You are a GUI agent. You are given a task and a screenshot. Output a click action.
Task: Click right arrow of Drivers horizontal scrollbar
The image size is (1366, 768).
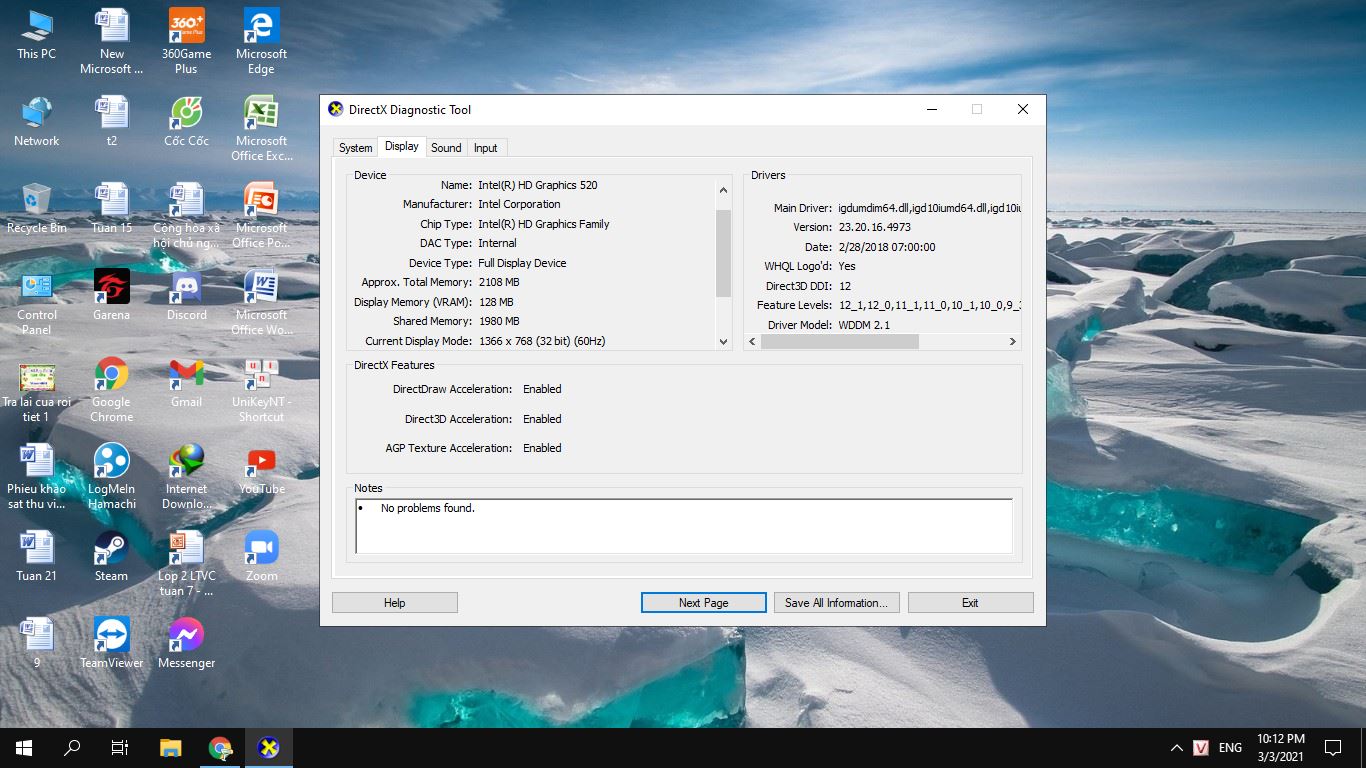(1012, 342)
